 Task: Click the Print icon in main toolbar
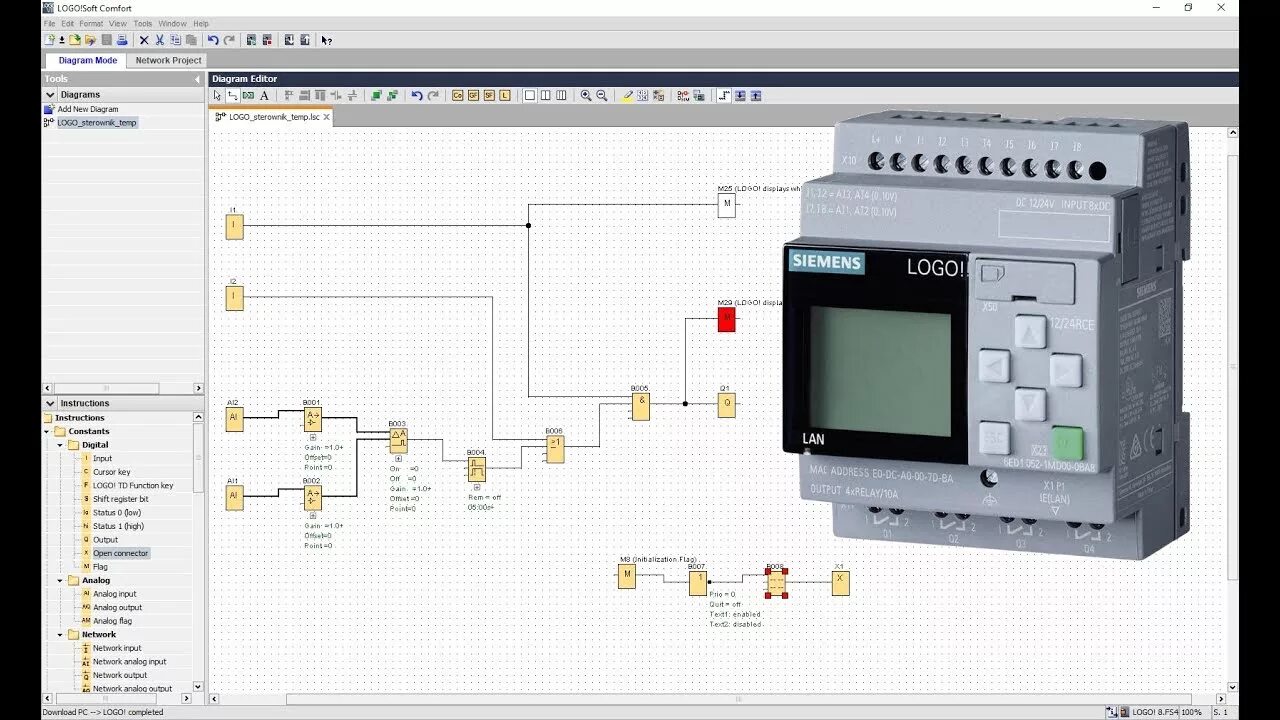pos(122,40)
